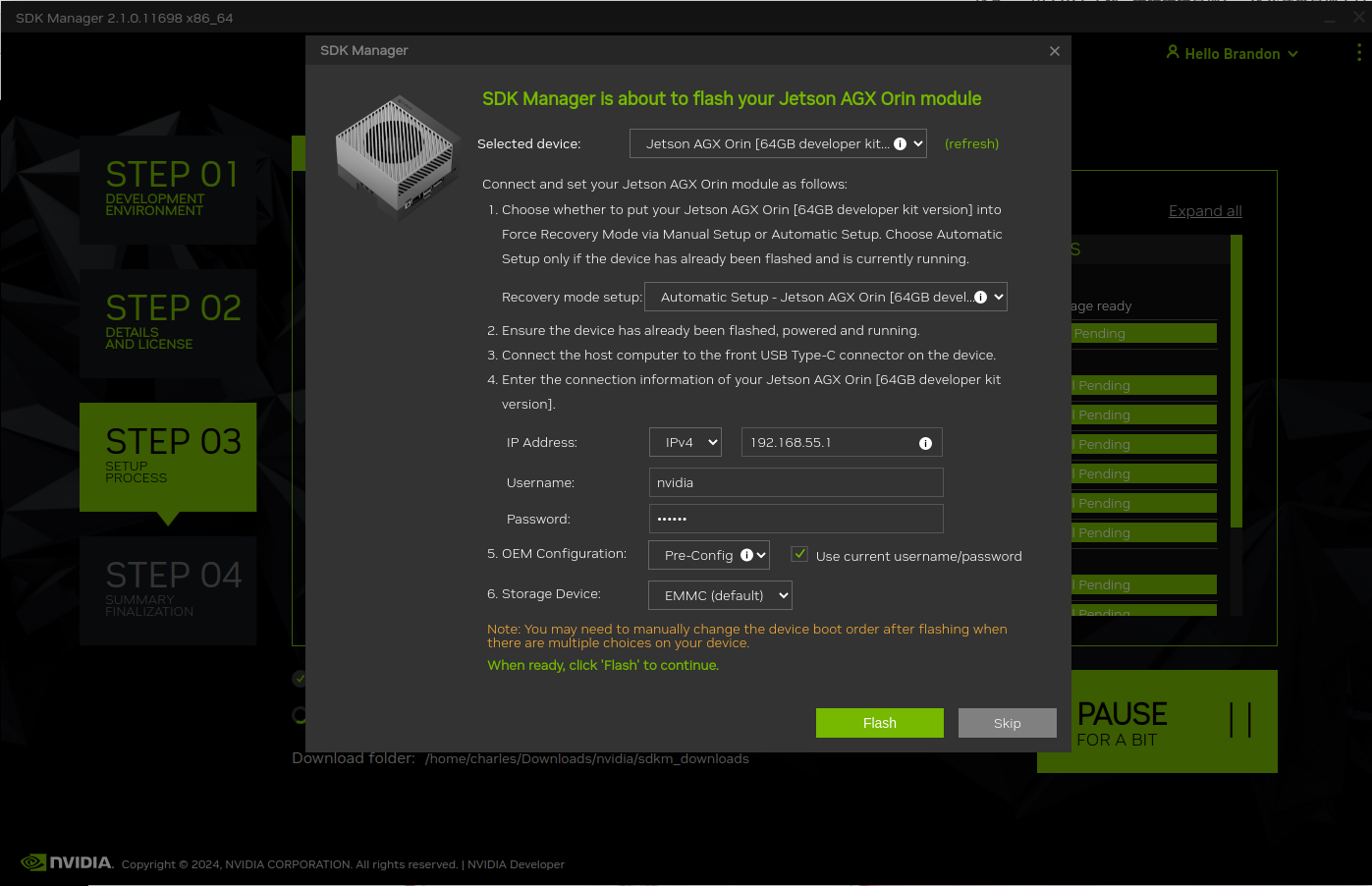Click the Skip button

[1008, 723]
